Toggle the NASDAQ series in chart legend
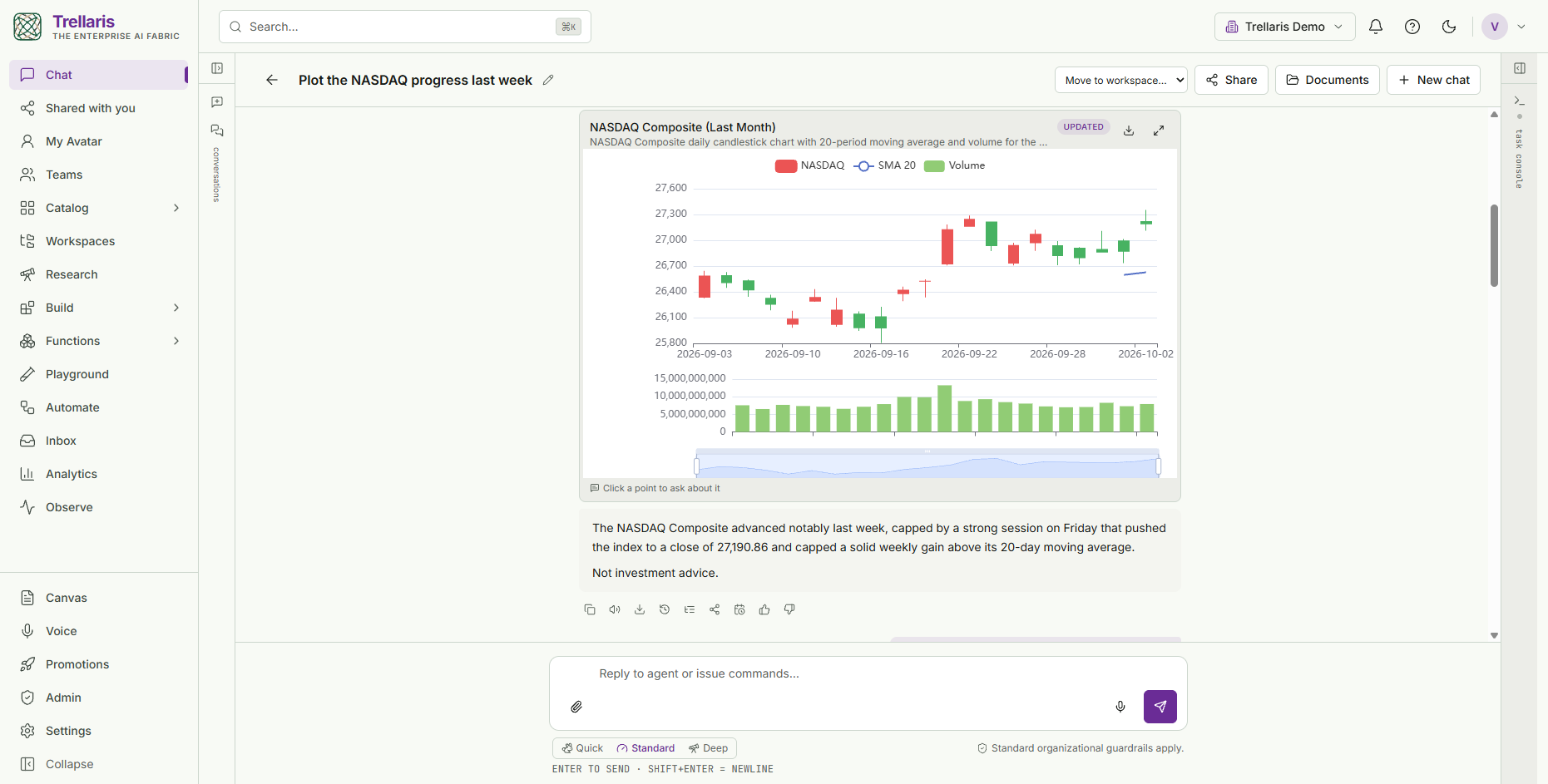This screenshot has height=784, width=1548. coord(809,165)
